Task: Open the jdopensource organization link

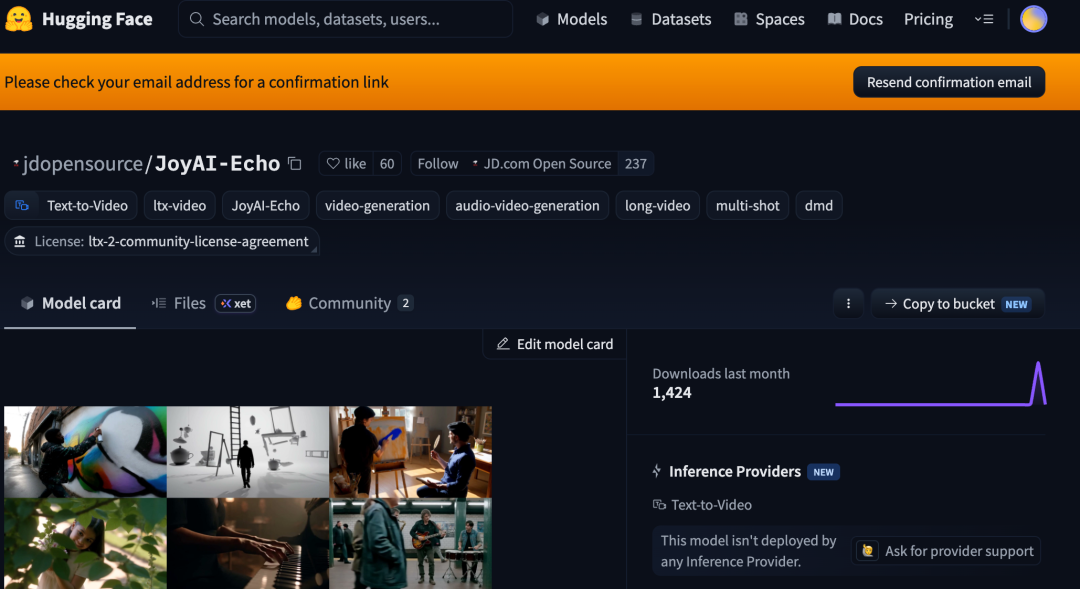Action: tap(82, 164)
